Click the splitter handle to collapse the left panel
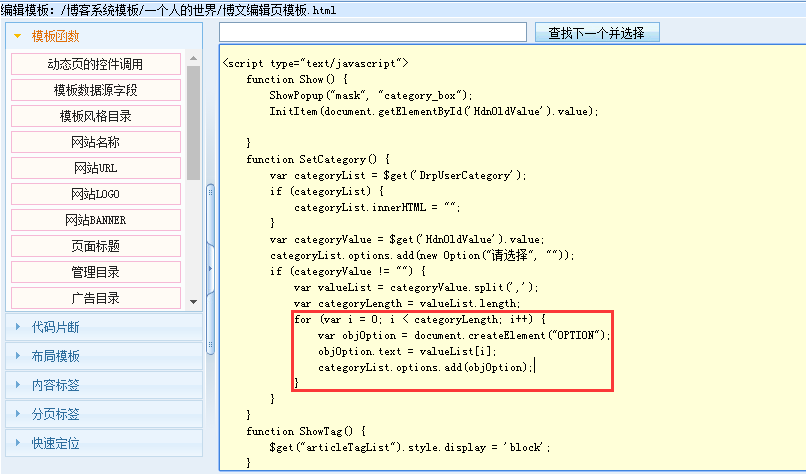 coord(210,267)
